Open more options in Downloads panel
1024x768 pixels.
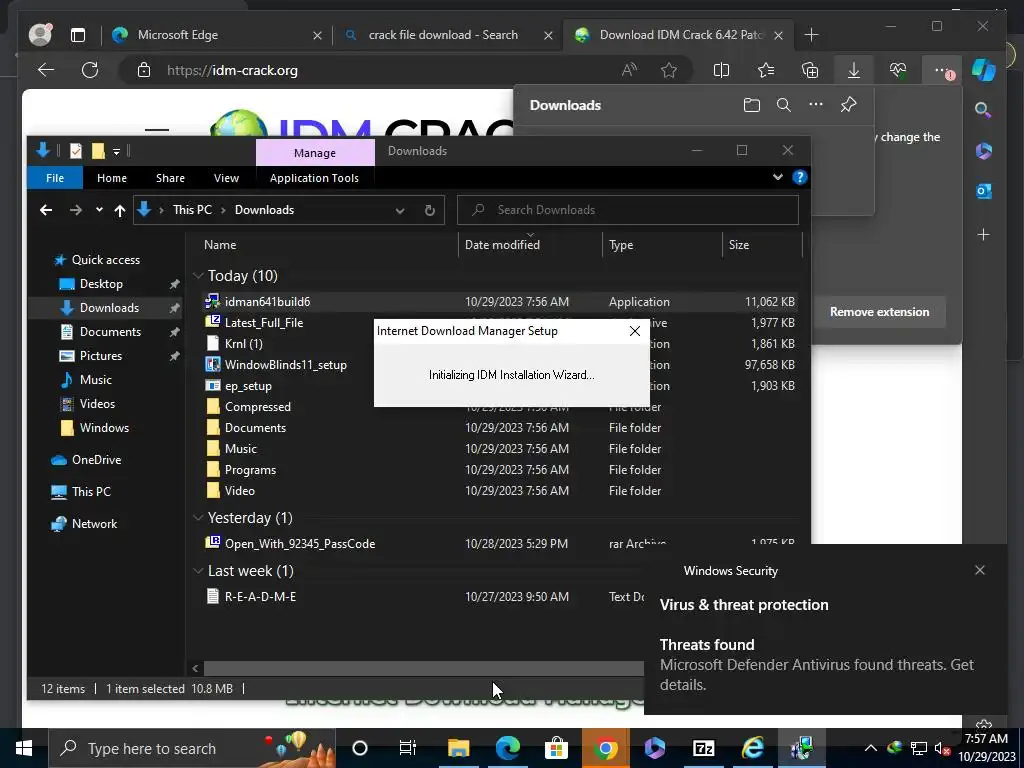point(816,104)
